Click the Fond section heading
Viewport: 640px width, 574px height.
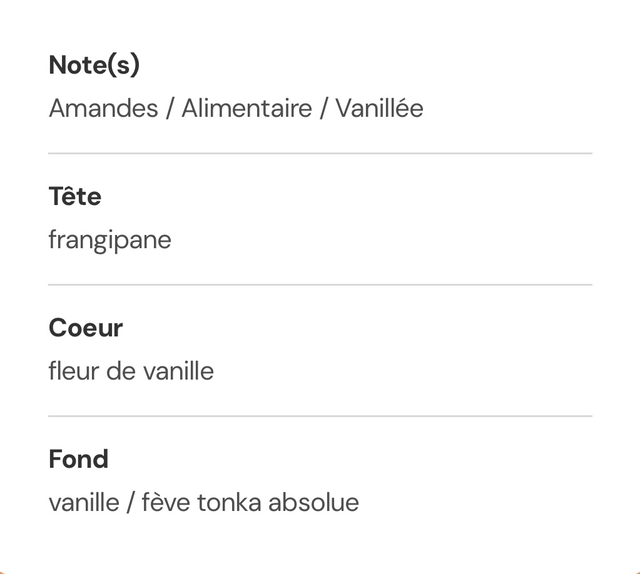tap(78, 459)
